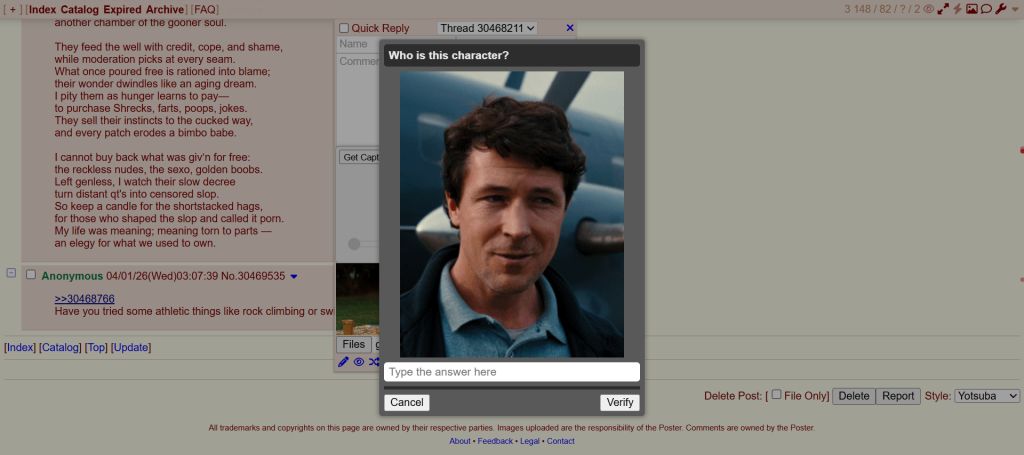This screenshot has height=455, width=1024.
Task: Click the [Top] navigation link
Action: click(96, 347)
